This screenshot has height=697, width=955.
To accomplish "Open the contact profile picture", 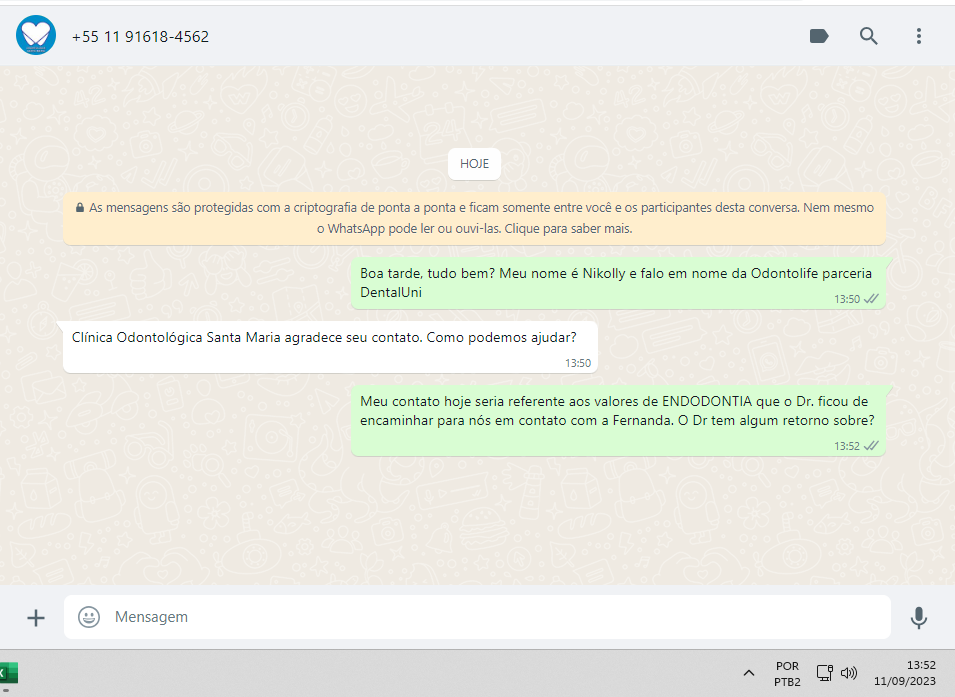I will (36, 35).
